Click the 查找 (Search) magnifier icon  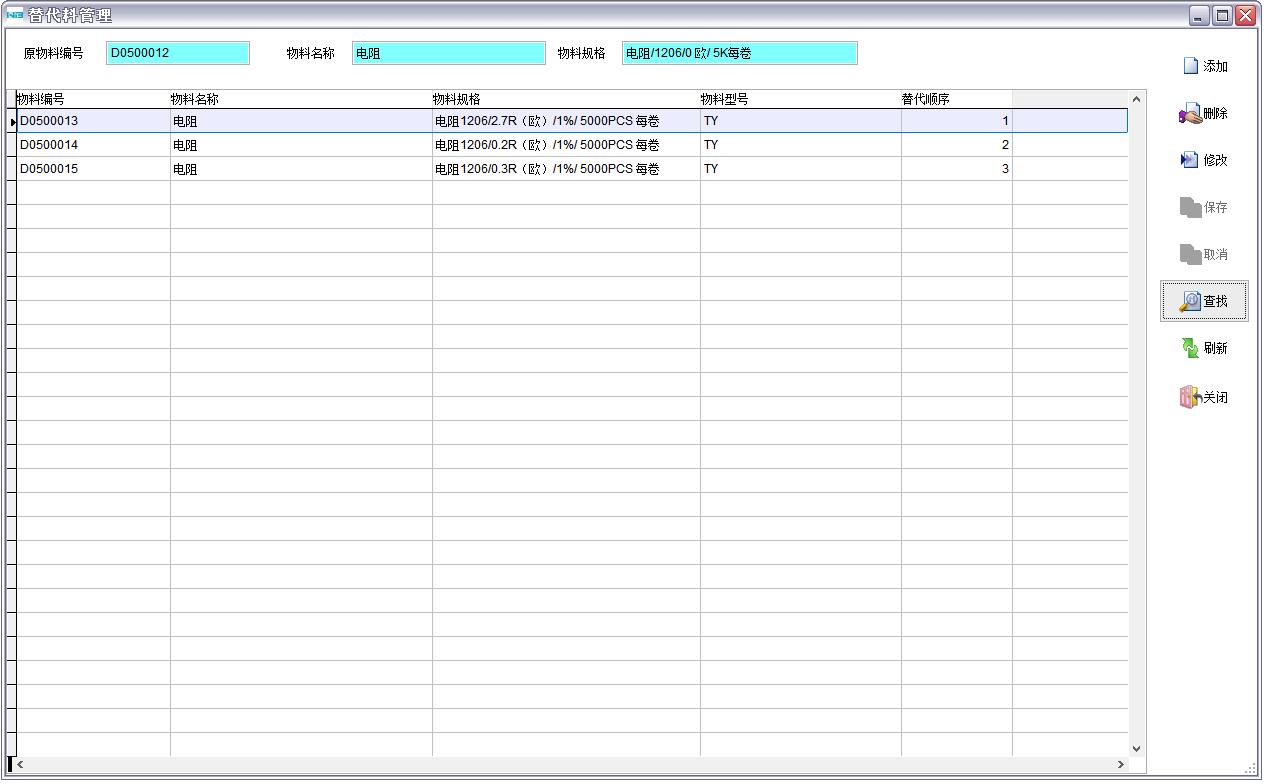tap(1190, 301)
